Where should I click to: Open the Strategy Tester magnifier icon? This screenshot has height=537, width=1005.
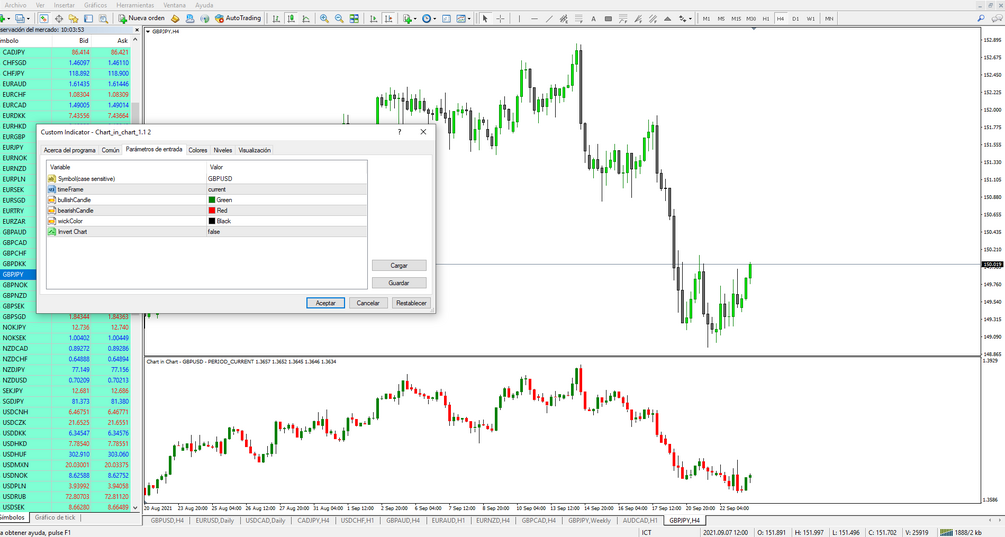[103, 19]
